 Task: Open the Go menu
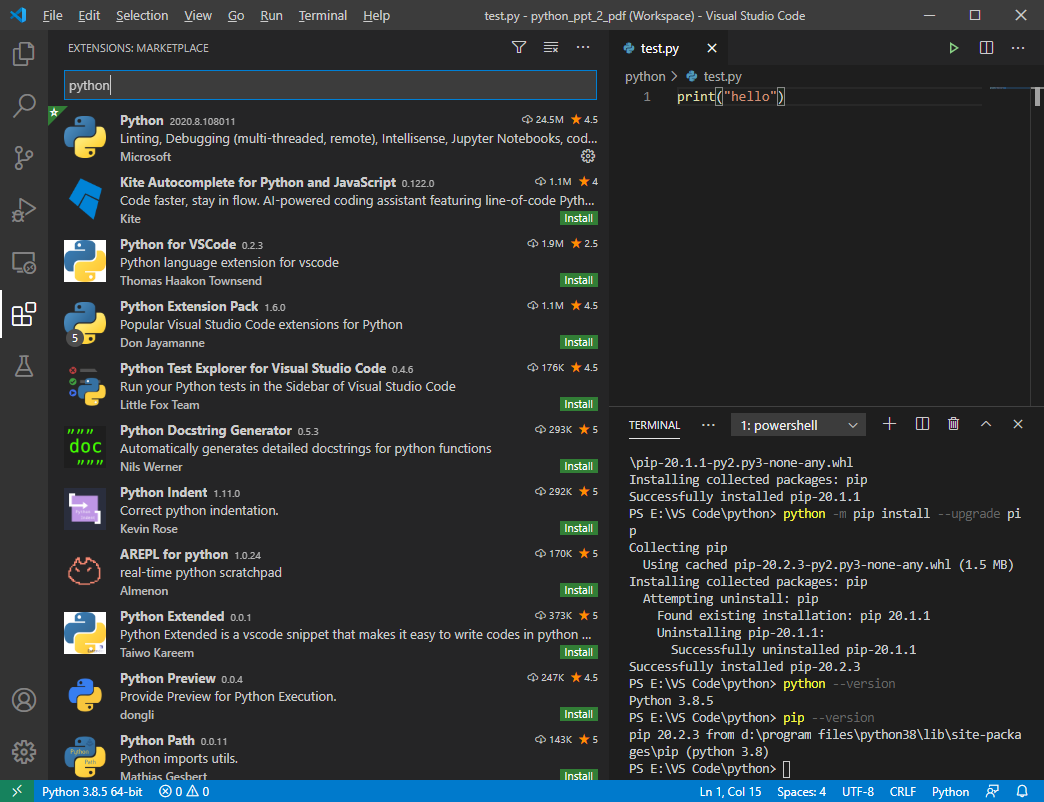pos(236,15)
